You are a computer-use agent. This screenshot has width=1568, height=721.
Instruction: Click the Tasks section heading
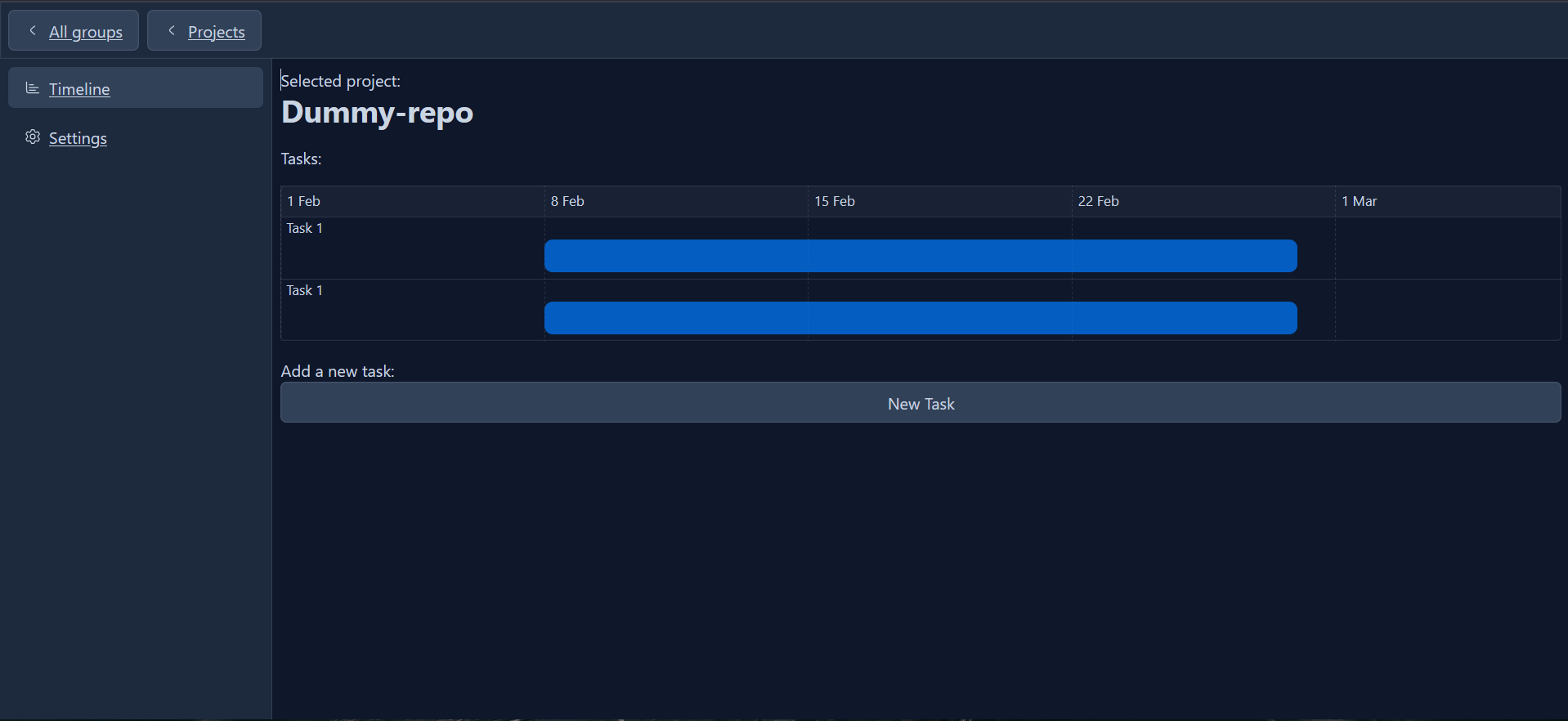click(x=301, y=159)
